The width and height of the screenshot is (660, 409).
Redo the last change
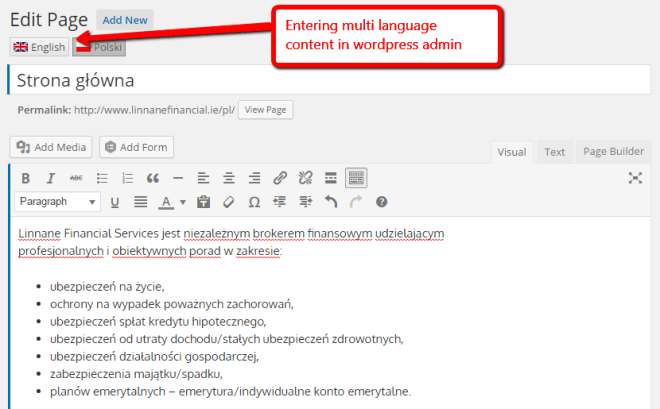point(356,202)
